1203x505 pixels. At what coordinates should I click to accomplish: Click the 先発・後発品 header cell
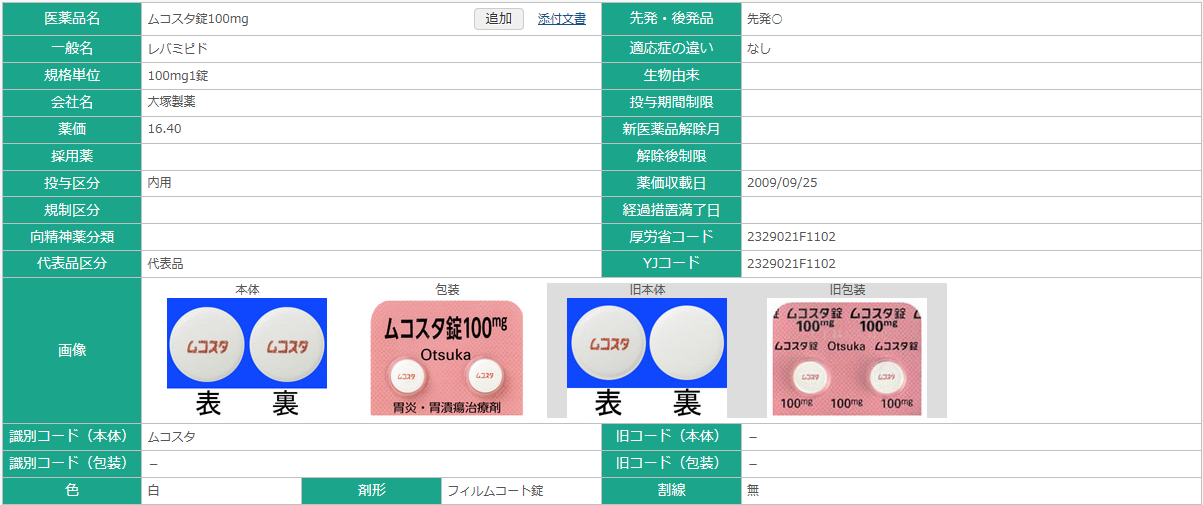[671, 19]
